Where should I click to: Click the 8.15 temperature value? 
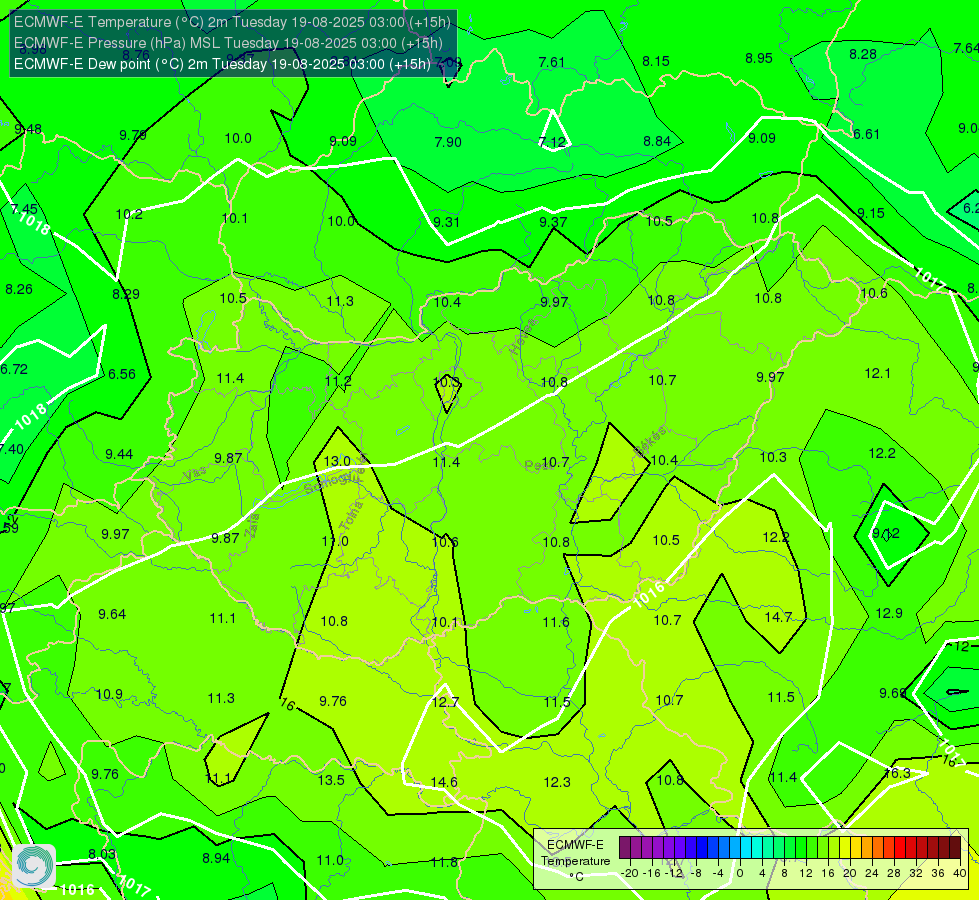pyautogui.click(x=656, y=61)
